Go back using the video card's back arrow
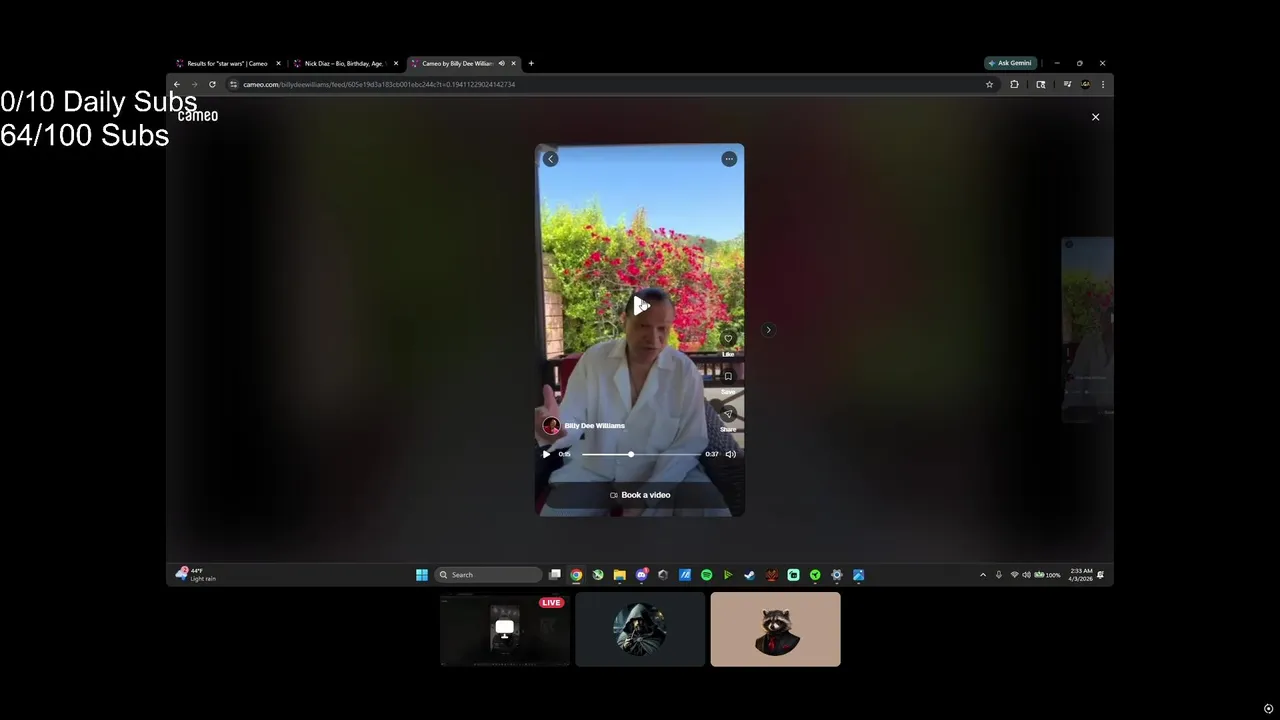The width and height of the screenshot is (1280, 720). point(550,159)
